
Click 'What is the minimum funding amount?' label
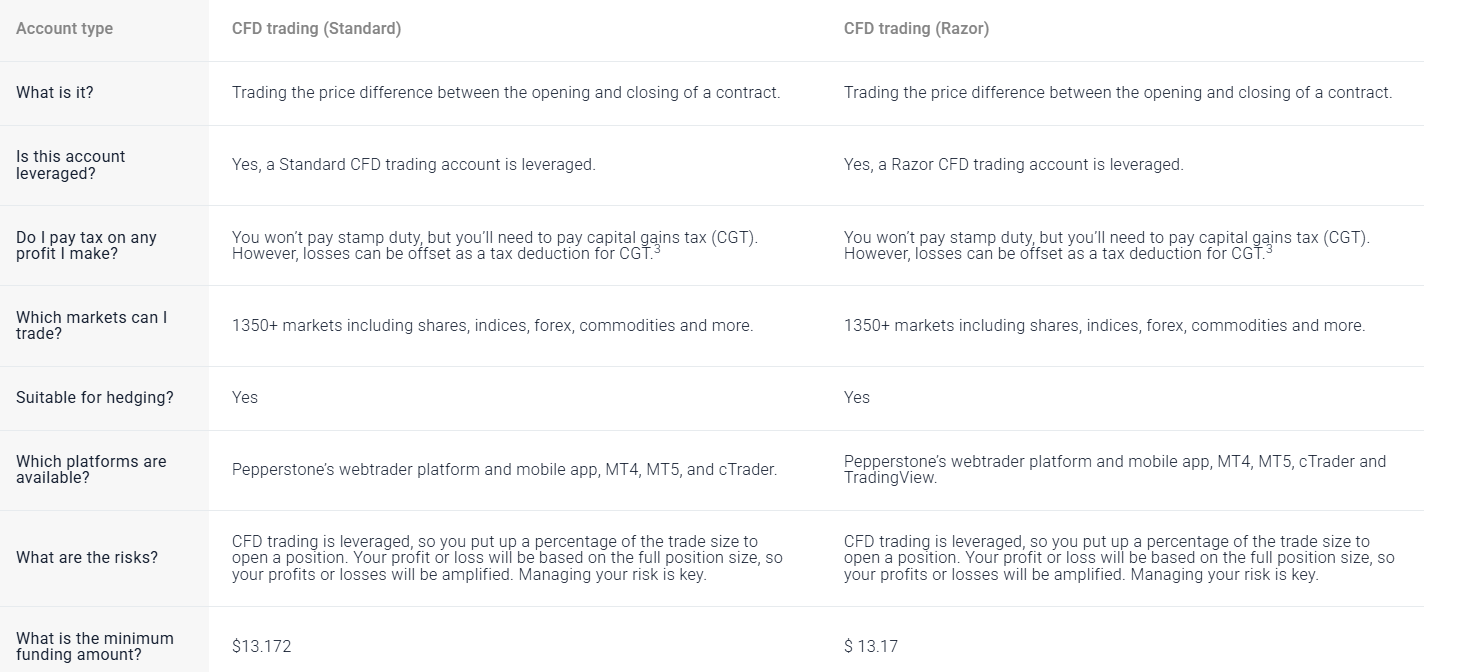[95, 647]
